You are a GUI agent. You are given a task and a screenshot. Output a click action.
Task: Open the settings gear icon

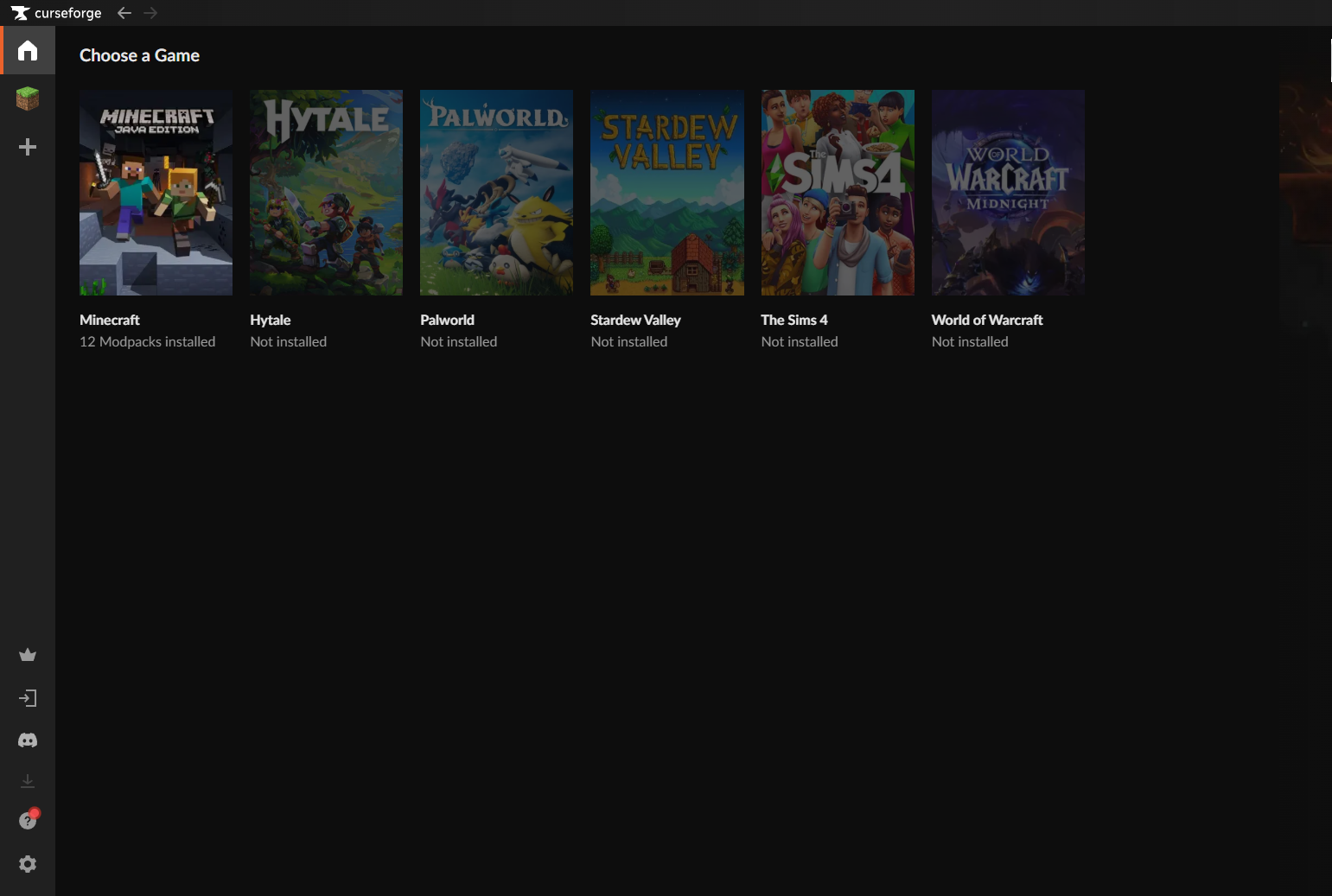(28, 864)
